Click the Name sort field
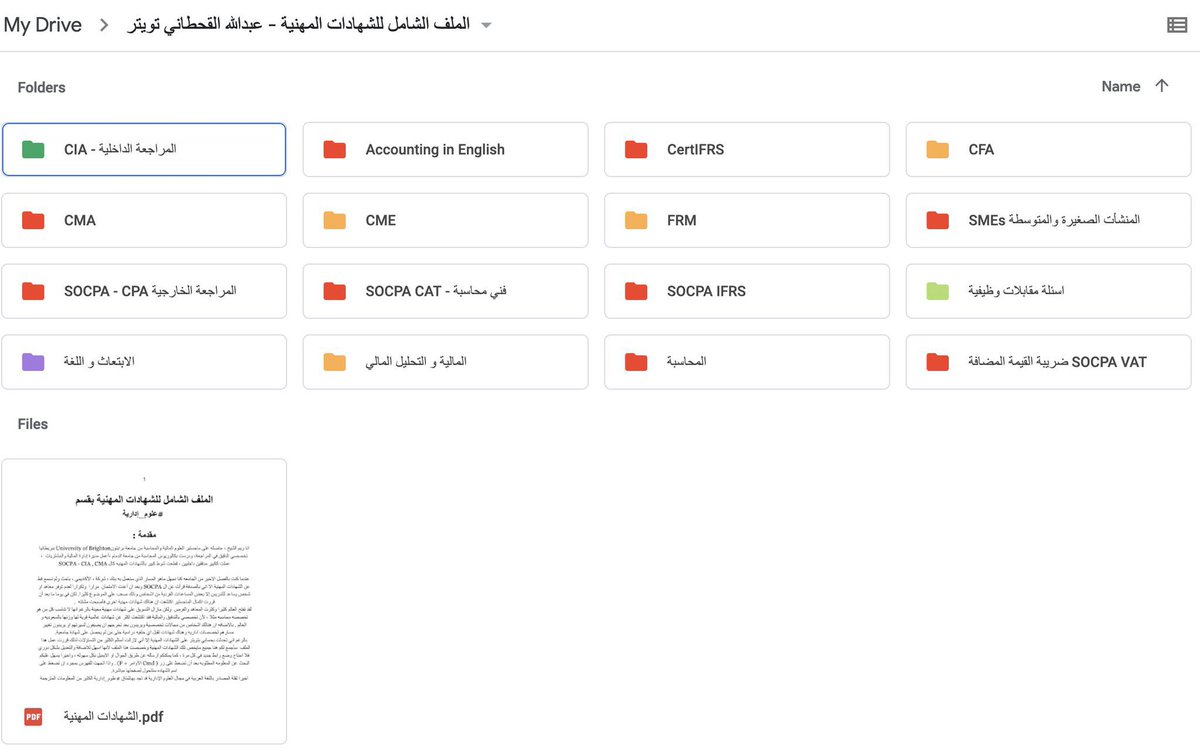 (x=1121, y=87)
